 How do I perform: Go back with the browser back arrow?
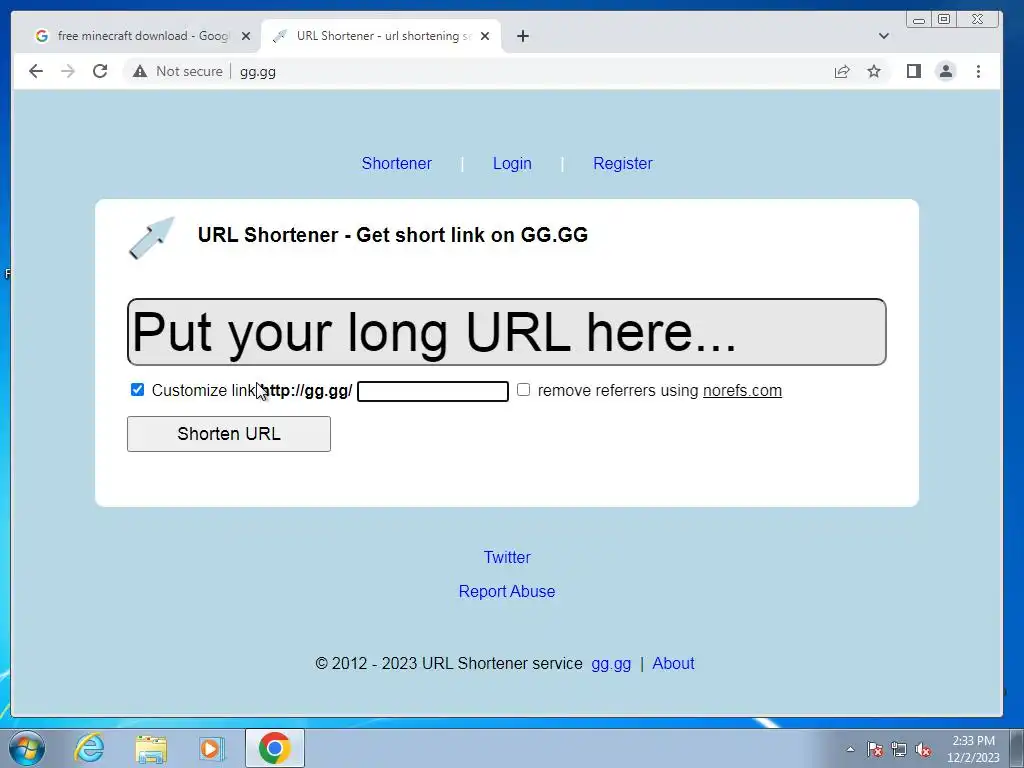[36, 71]
